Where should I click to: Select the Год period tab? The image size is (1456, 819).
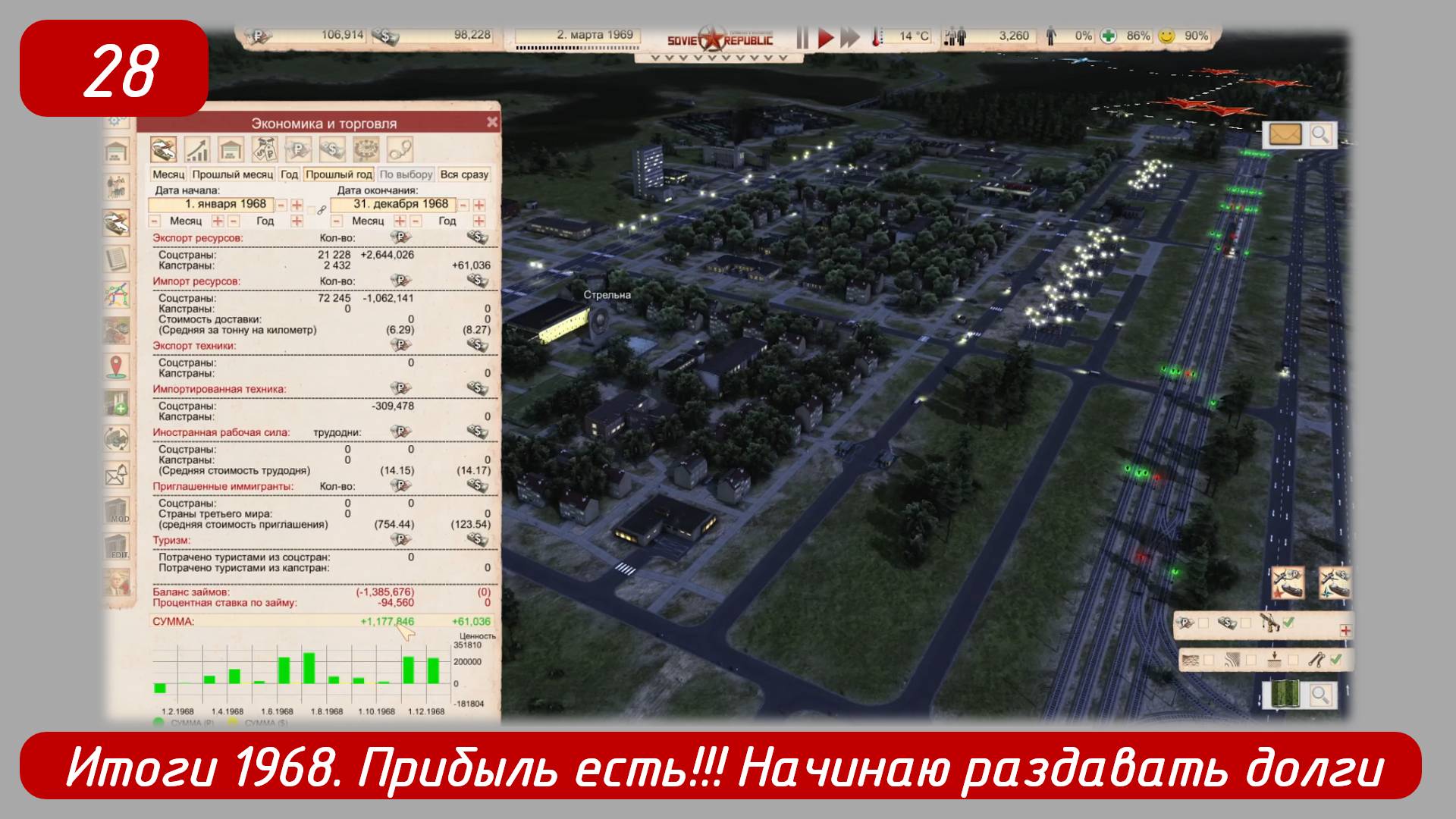click(289, 174)
